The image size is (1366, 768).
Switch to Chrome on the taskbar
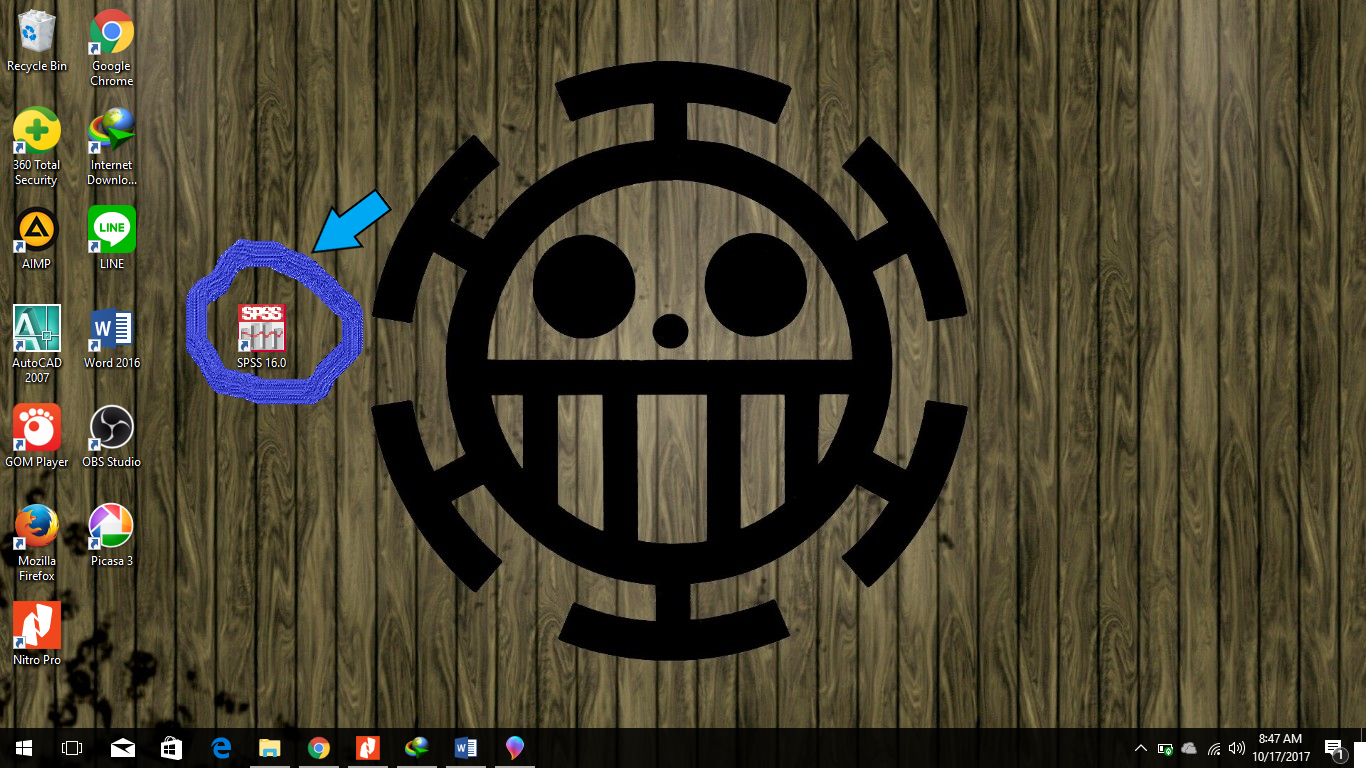(x=319, y=748)
